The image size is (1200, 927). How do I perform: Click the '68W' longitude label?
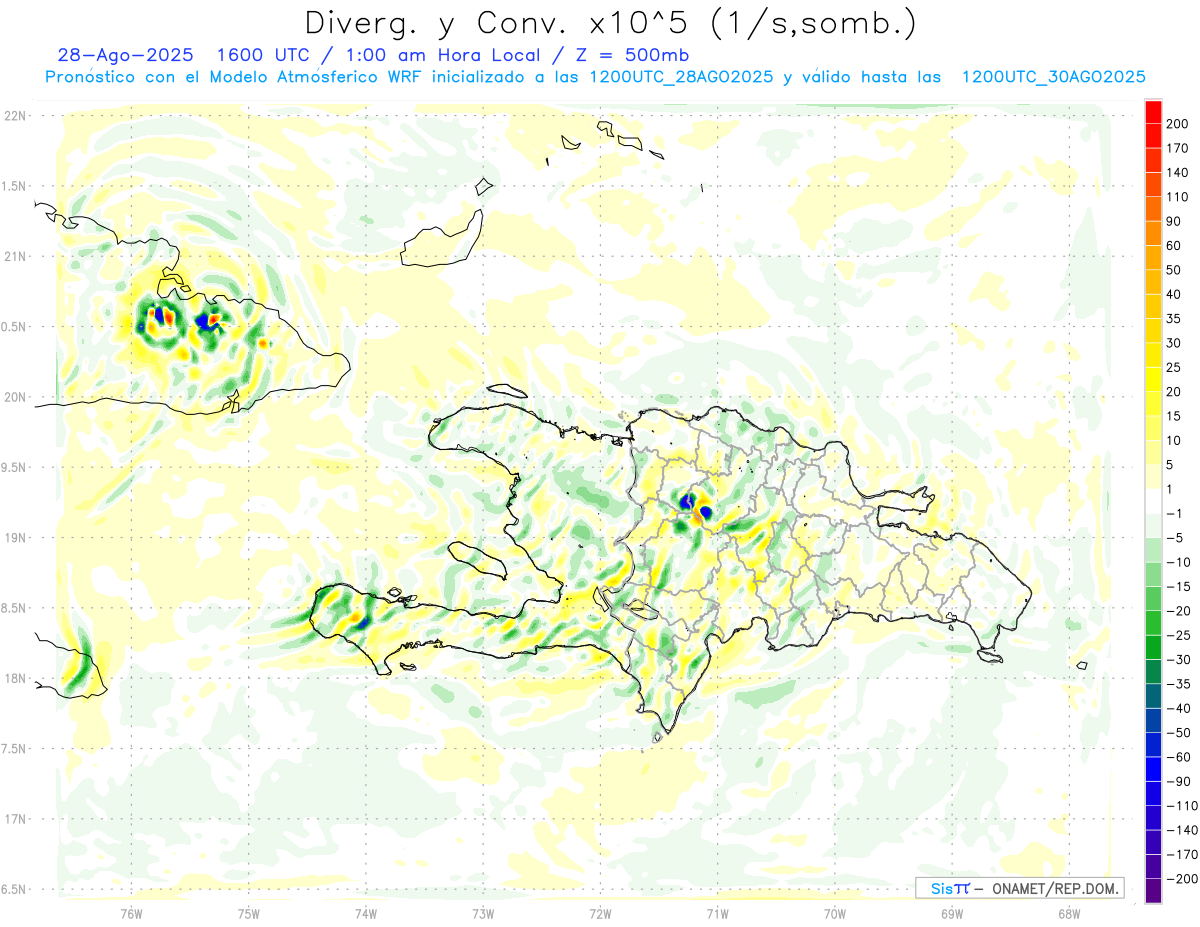pos(1069,913)
